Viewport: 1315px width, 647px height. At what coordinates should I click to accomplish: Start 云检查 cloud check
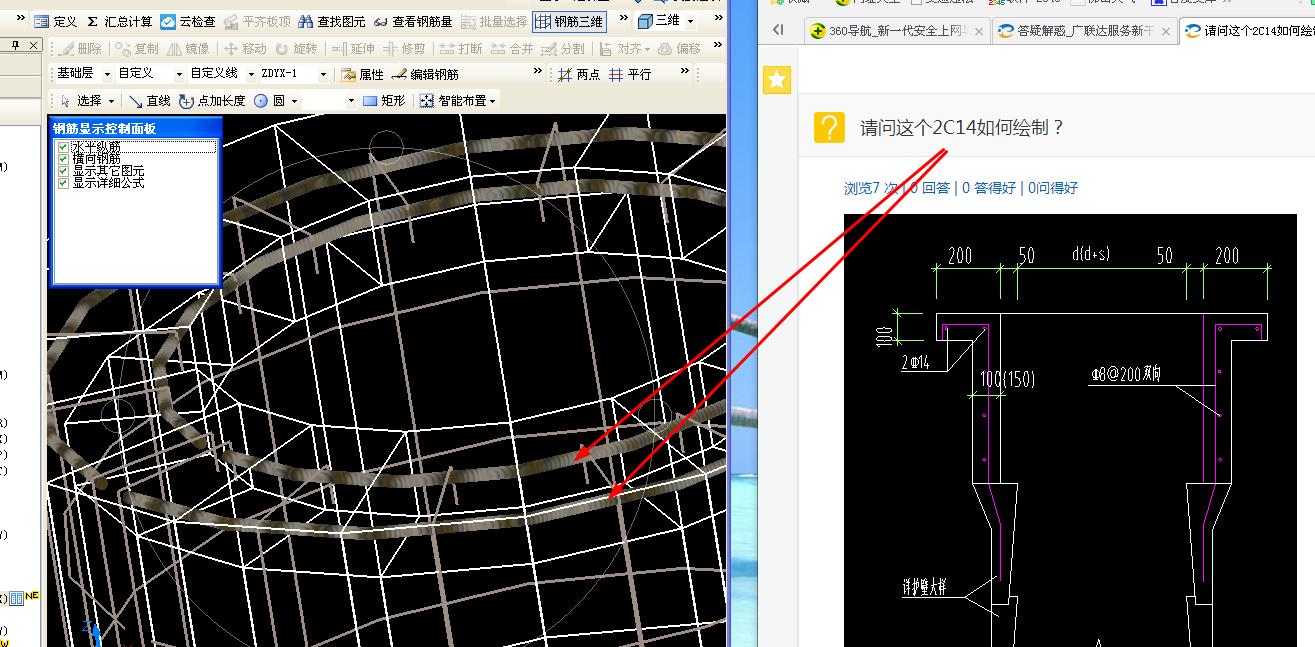point(188,22)
